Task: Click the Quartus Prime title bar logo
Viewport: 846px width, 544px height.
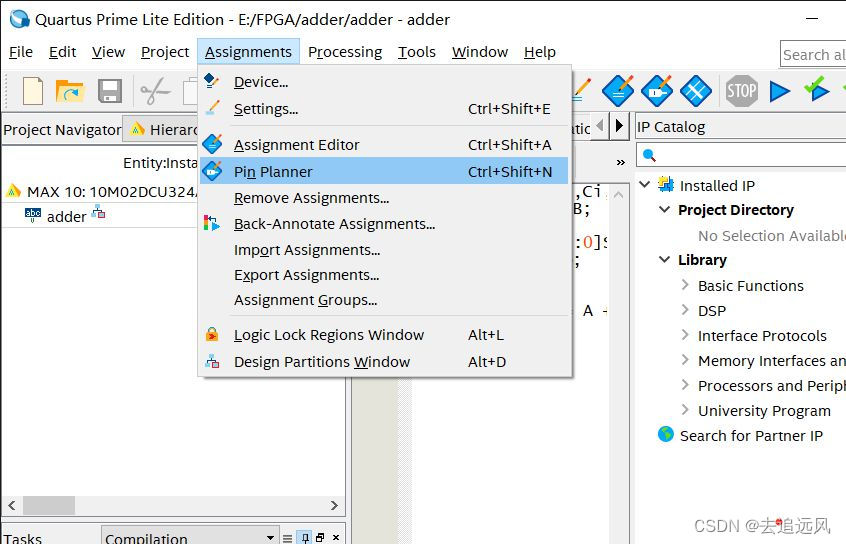Action: pyautogui.click(x=20, y=19)
